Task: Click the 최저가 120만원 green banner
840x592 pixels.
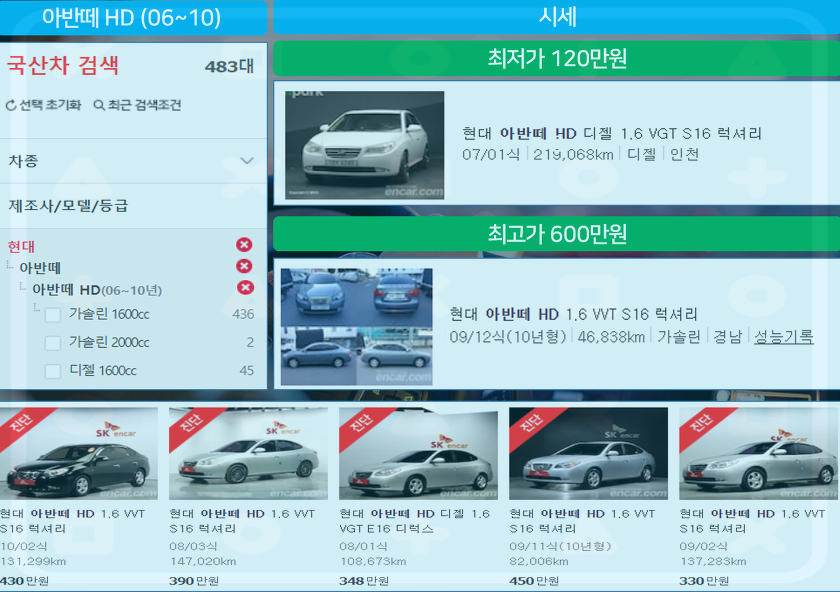Action: [x=557, y=58]
